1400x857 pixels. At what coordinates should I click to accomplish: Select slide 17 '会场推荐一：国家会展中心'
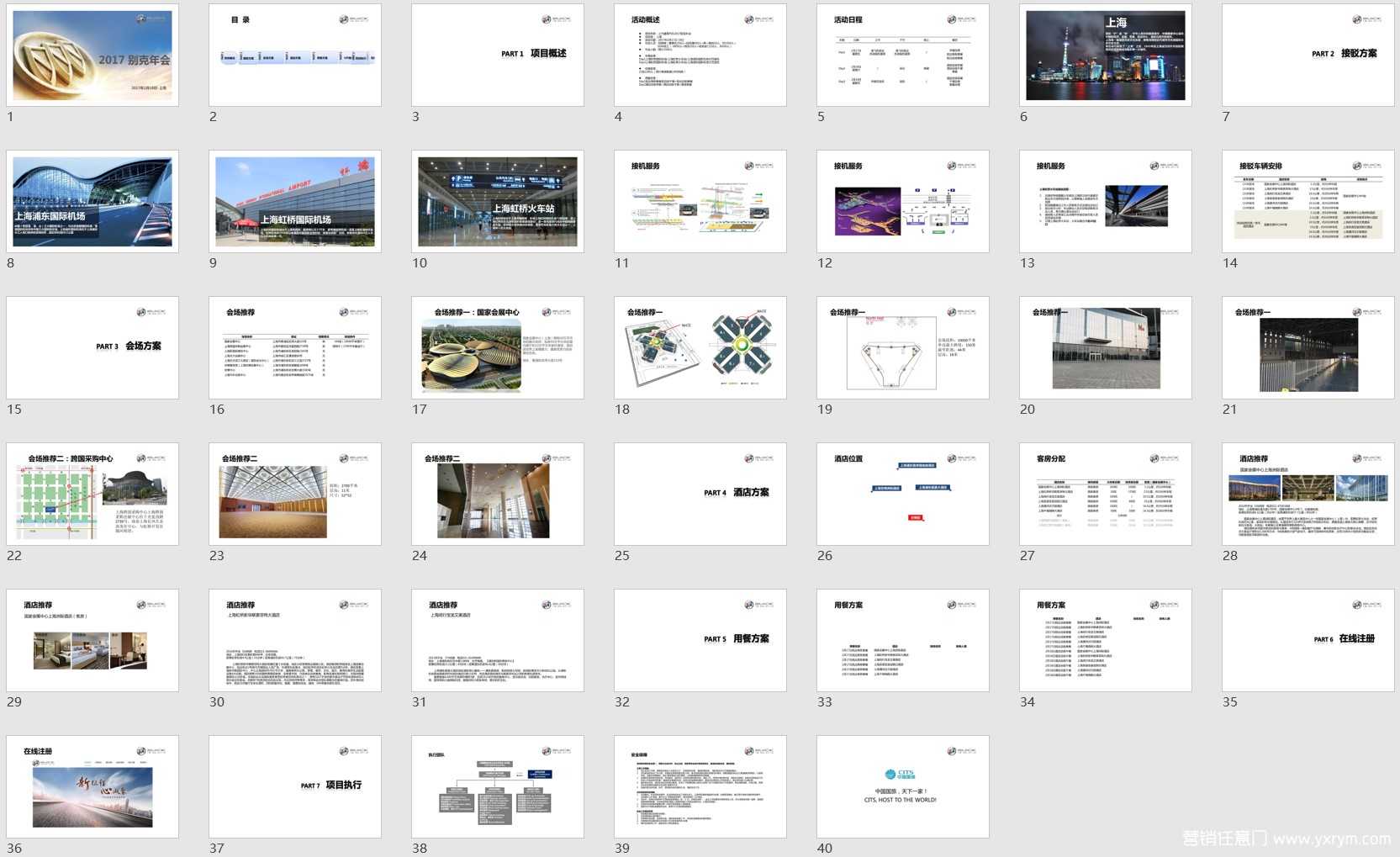[498, 347]
